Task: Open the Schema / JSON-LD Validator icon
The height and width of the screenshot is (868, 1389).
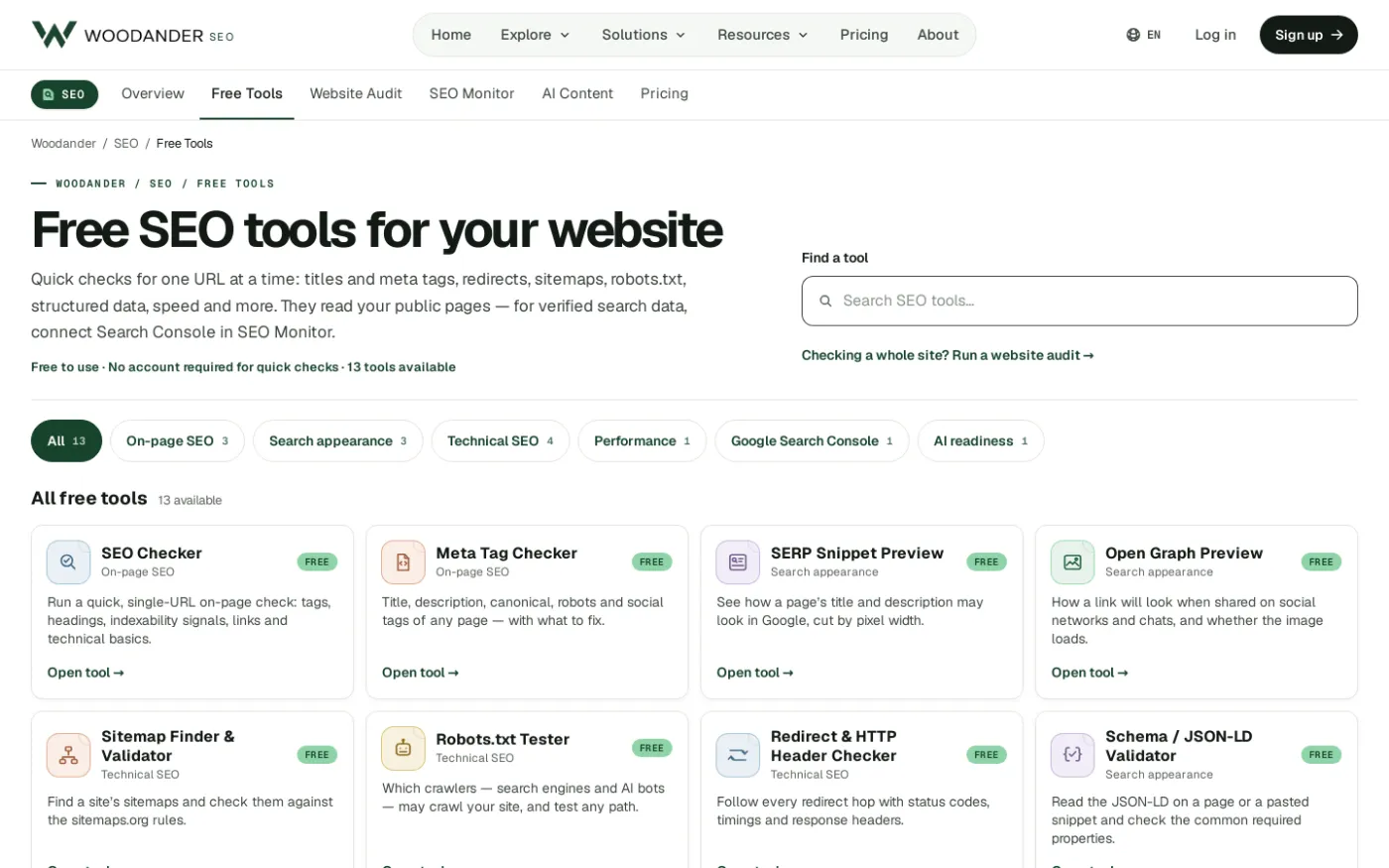Action: click(x=1073, y=755)
